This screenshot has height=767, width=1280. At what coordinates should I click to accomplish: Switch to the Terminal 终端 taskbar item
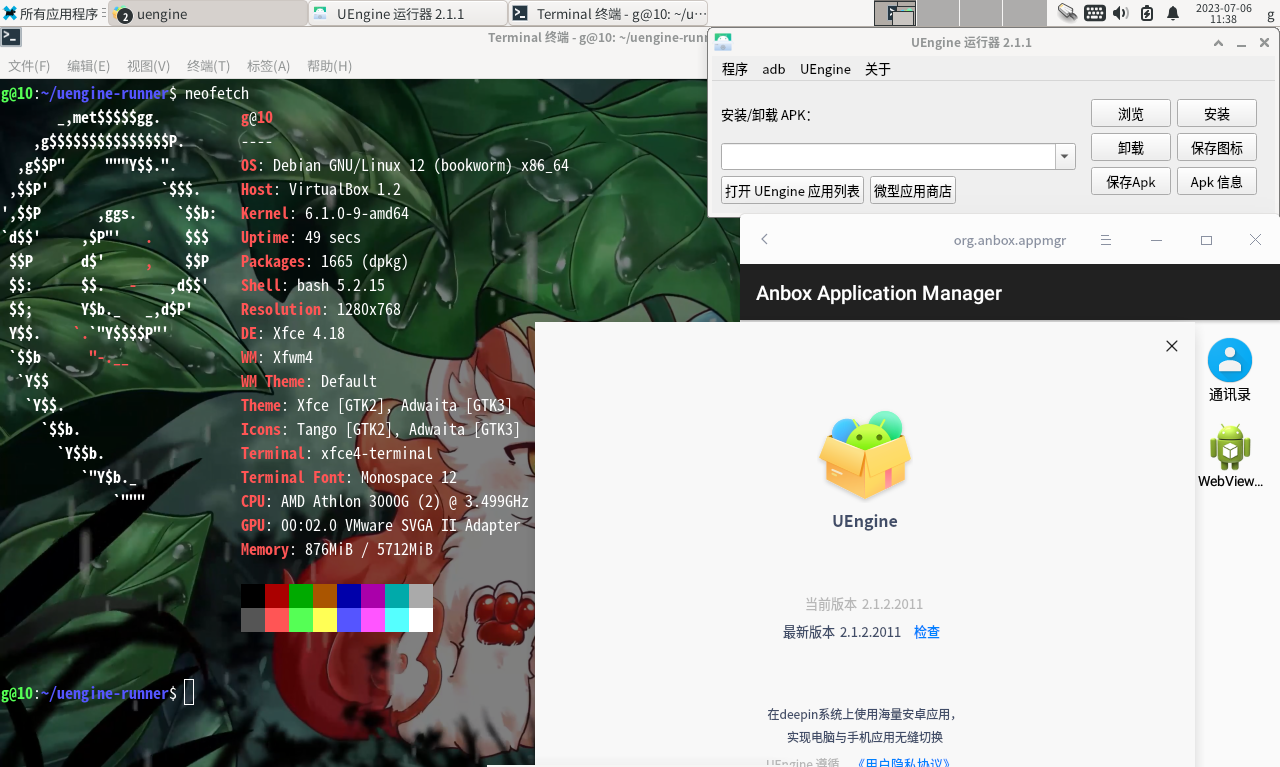point(609,13)
